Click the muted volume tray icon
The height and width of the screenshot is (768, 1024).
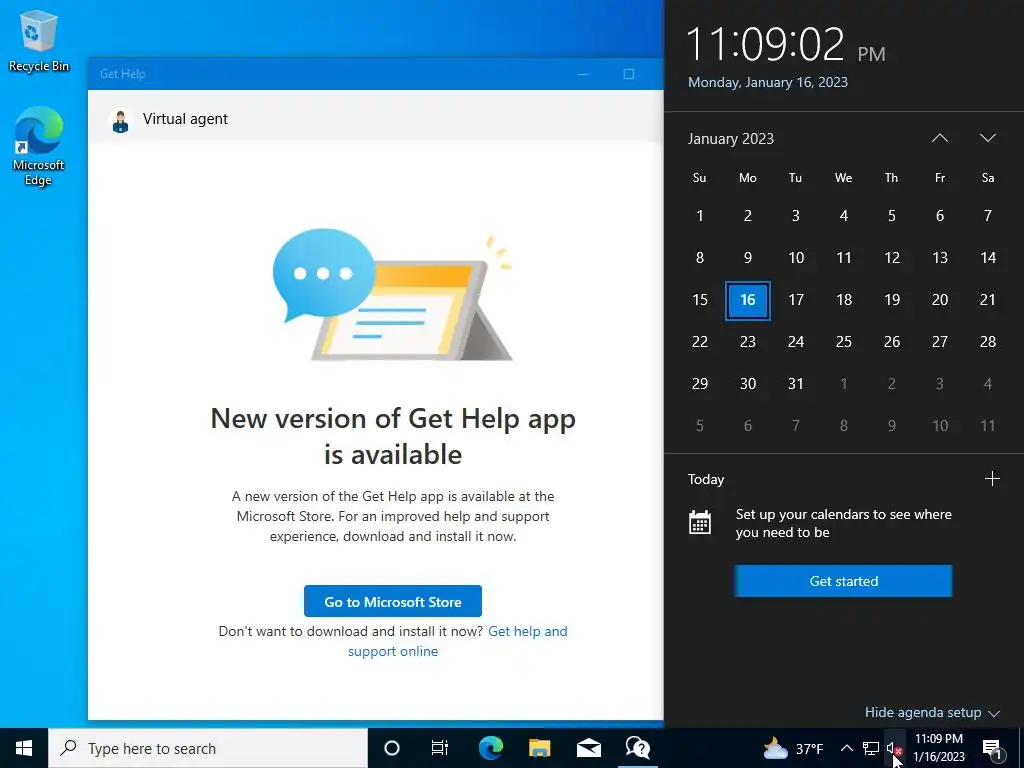click(x=893, y=748)
